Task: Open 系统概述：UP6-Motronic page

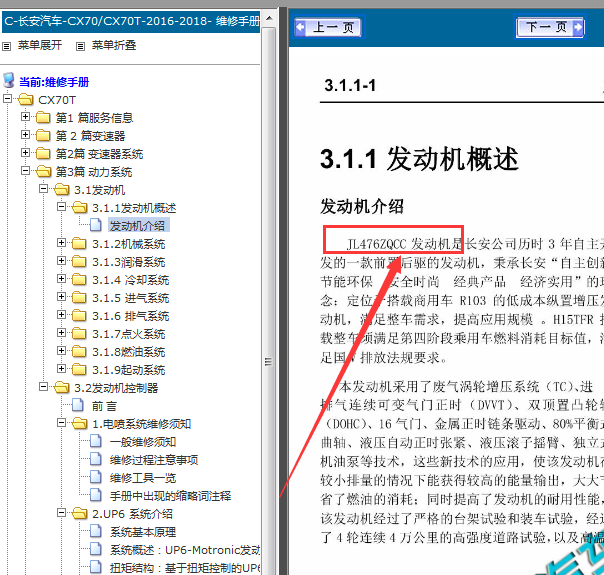Action: [x=185, y=550]
